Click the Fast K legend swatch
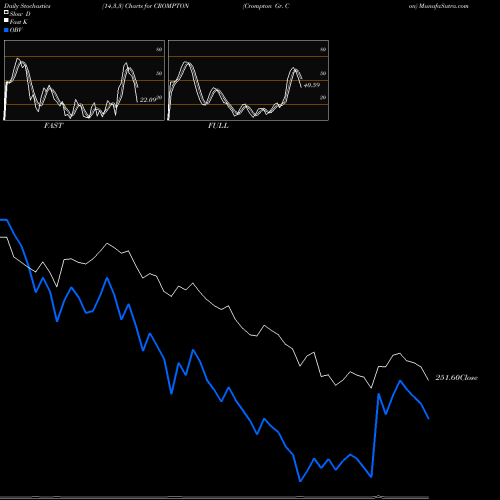 [x=6, y=20]
